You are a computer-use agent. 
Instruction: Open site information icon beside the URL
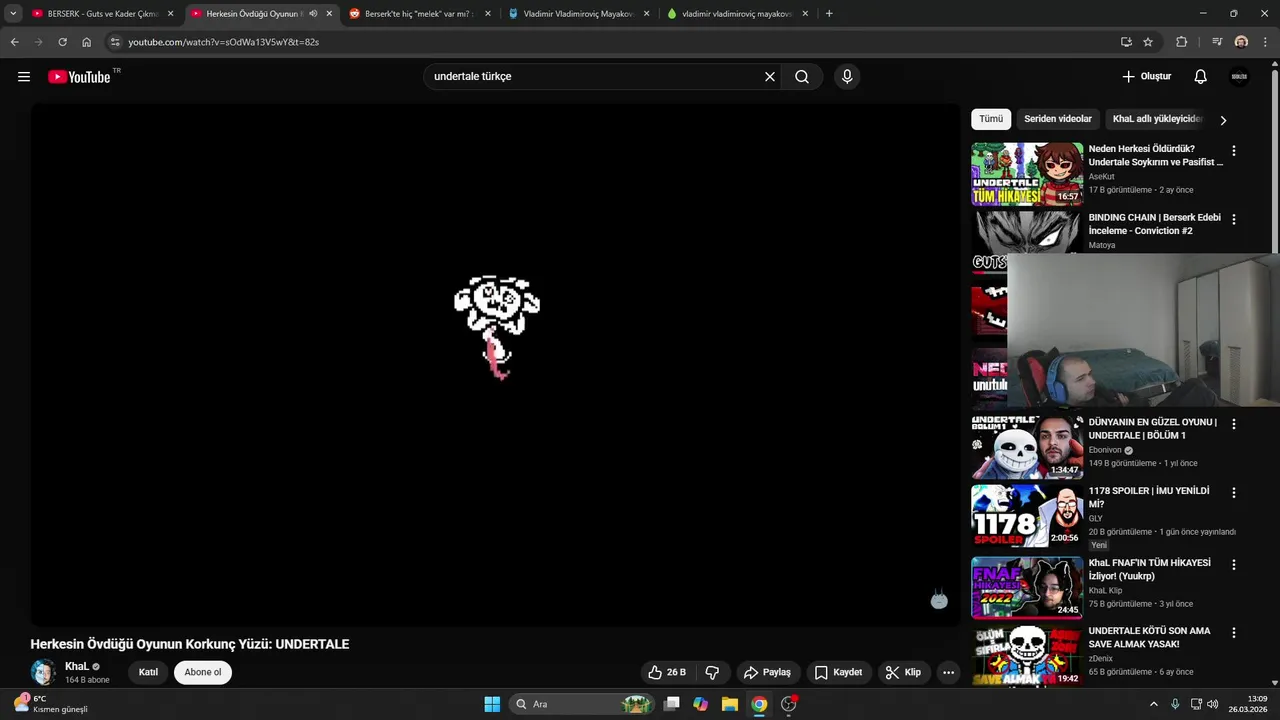(115, 42)
